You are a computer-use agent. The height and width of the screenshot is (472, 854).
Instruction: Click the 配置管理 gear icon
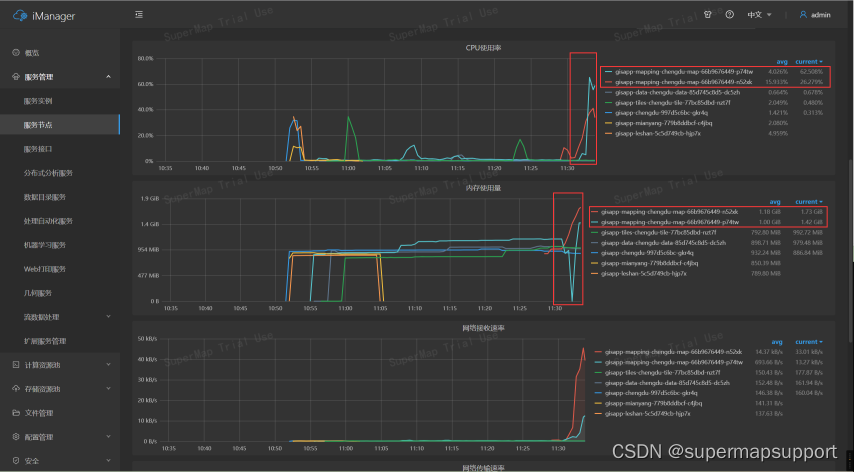coord(15,437)
